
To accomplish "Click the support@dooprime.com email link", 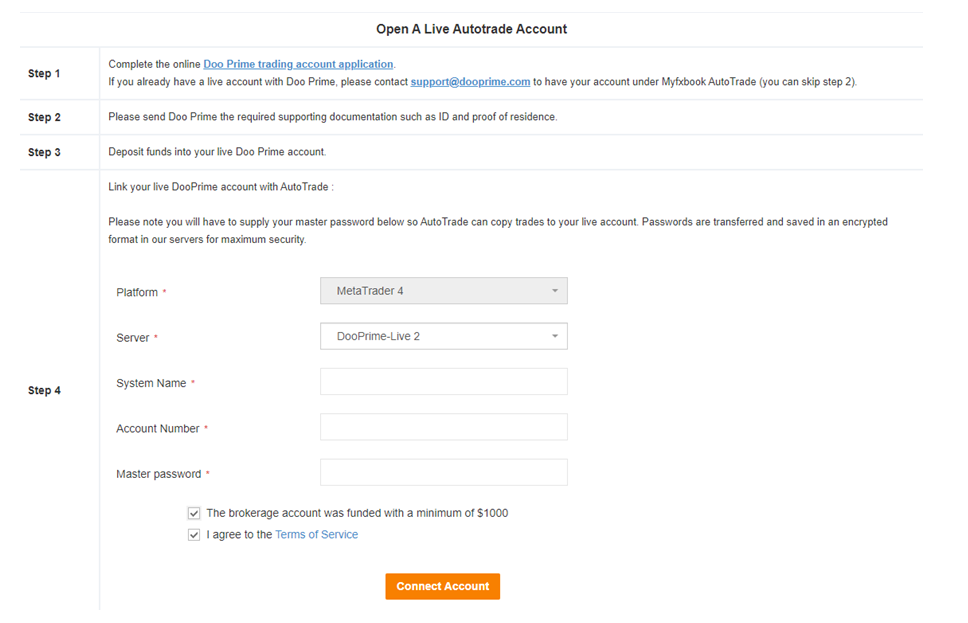I will point(470,82).
